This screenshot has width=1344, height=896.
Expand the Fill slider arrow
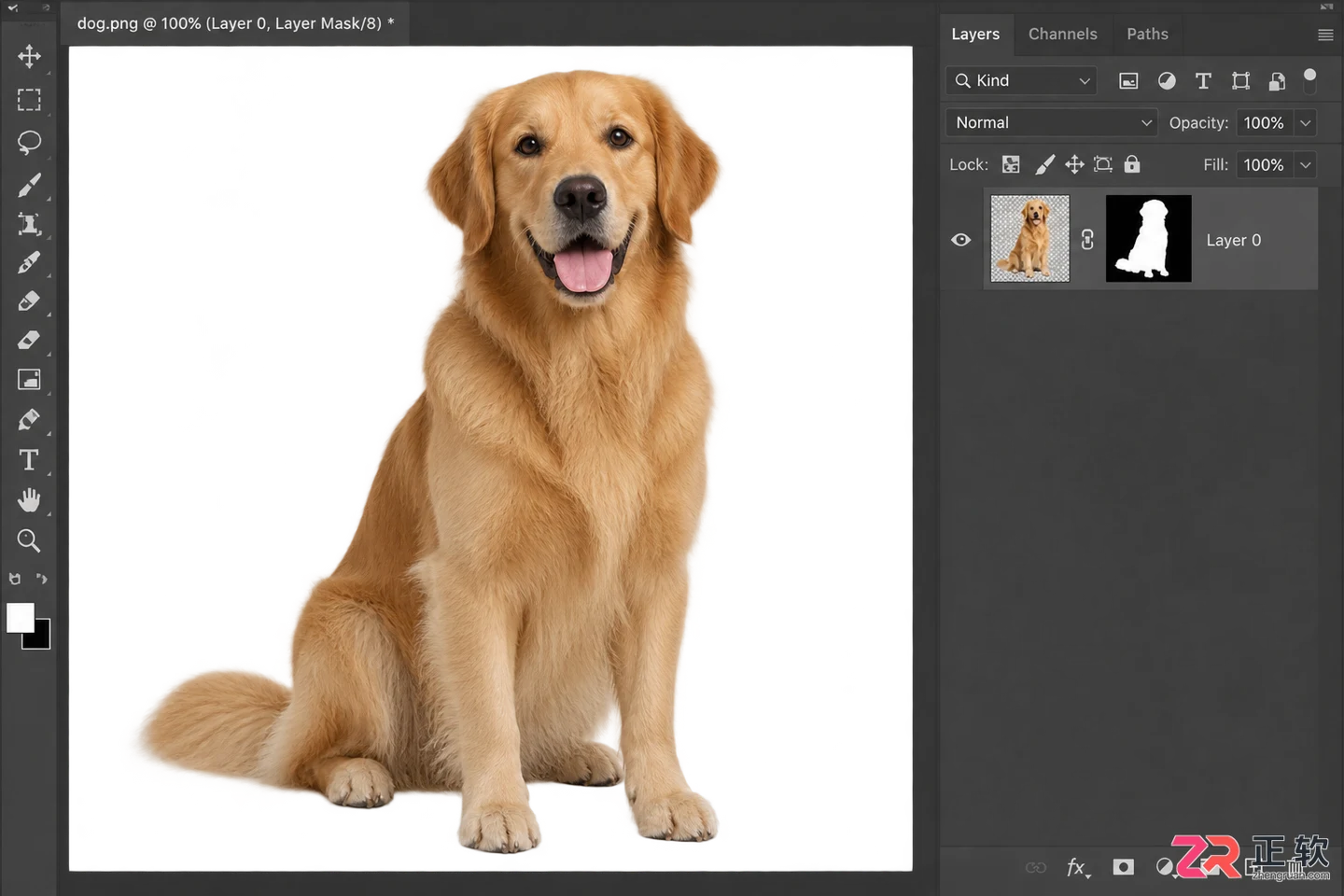coord(1306,164)
